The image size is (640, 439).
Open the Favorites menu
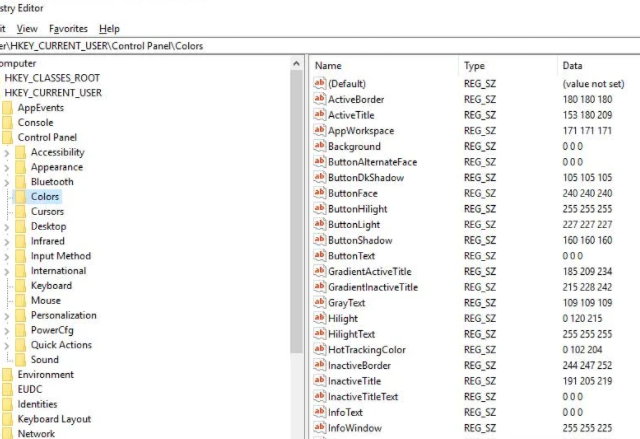click(68, 29)
